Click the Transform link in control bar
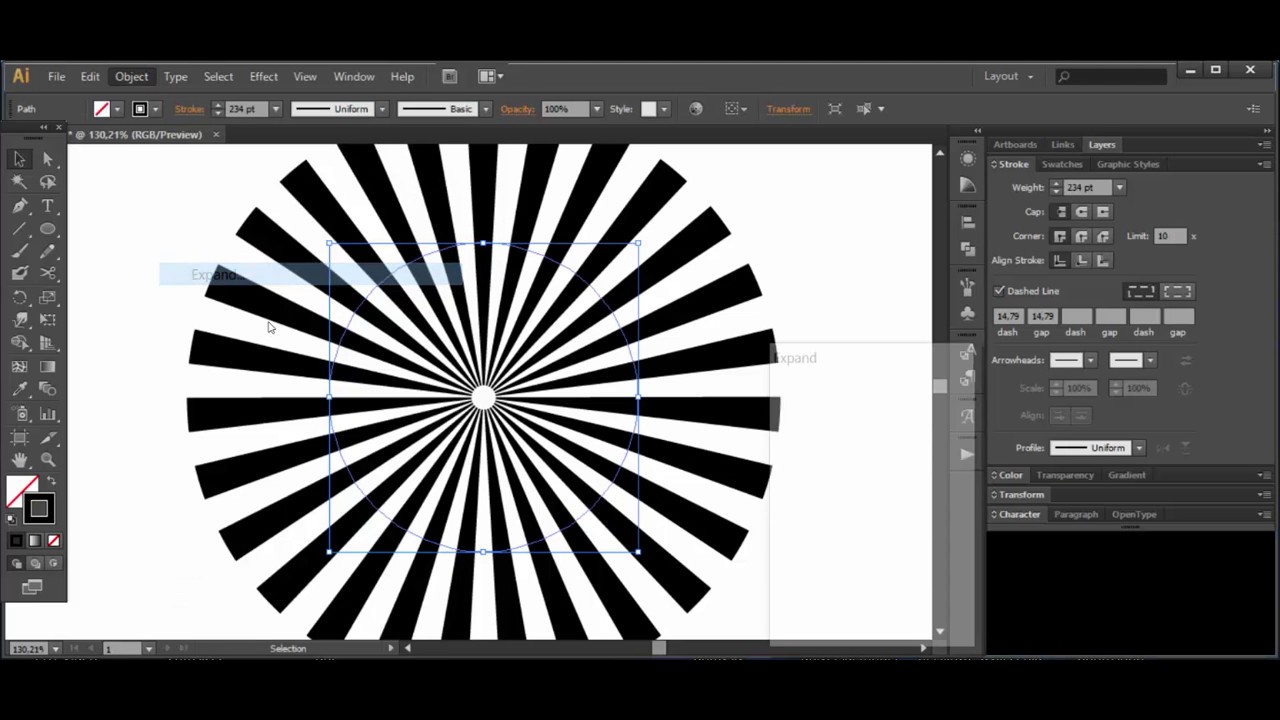 coord(788,108)
